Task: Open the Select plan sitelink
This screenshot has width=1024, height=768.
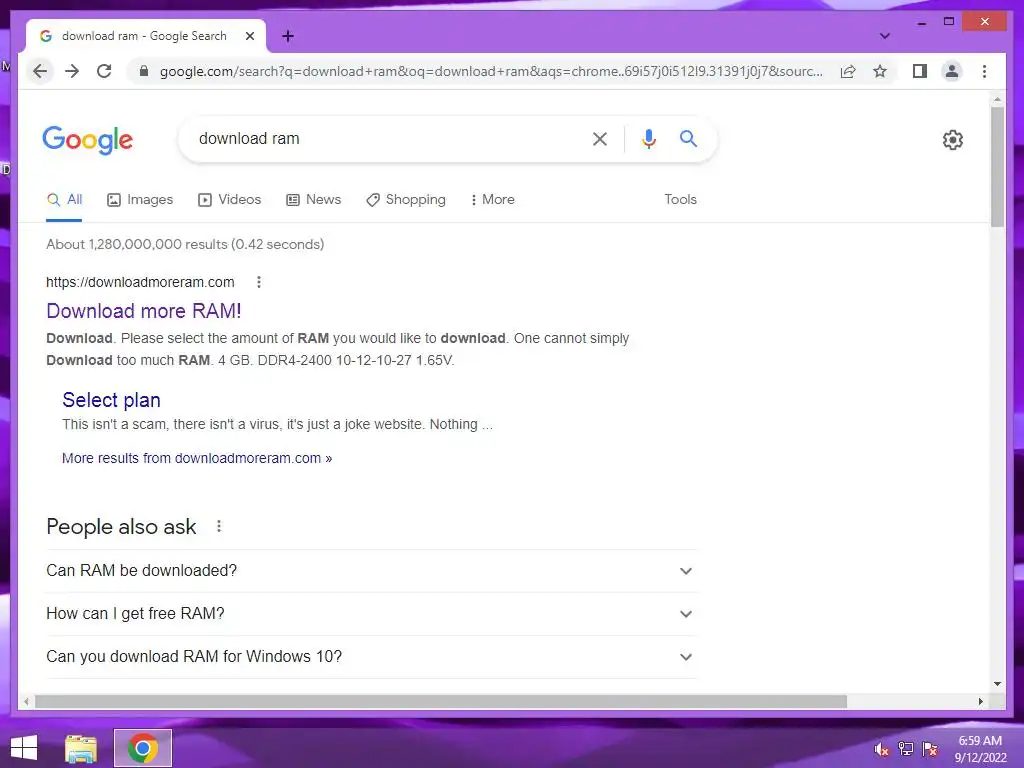Action: coord(111,400)
